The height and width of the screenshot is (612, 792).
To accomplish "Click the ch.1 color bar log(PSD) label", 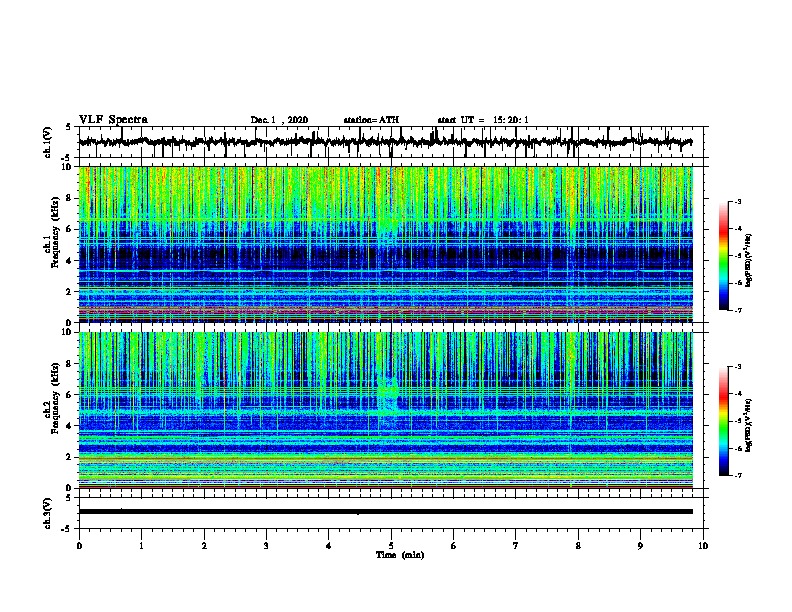I will [x=748, y=260].
